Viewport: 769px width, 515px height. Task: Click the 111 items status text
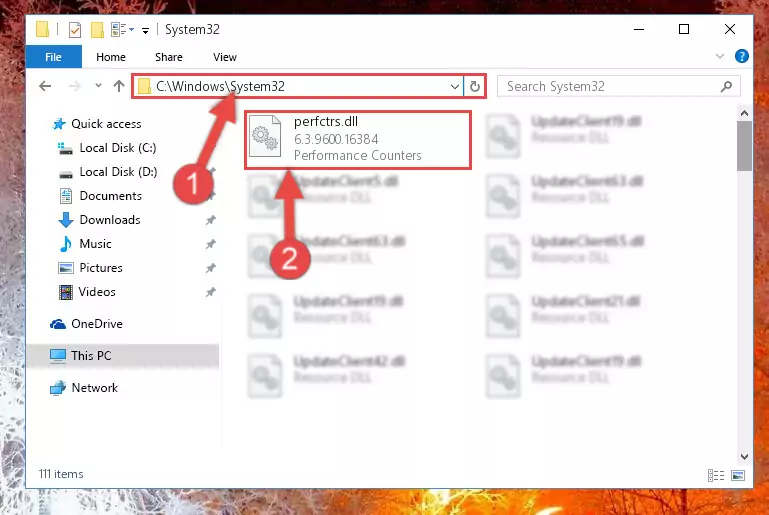pyautogui.click(x=61, y=474)
